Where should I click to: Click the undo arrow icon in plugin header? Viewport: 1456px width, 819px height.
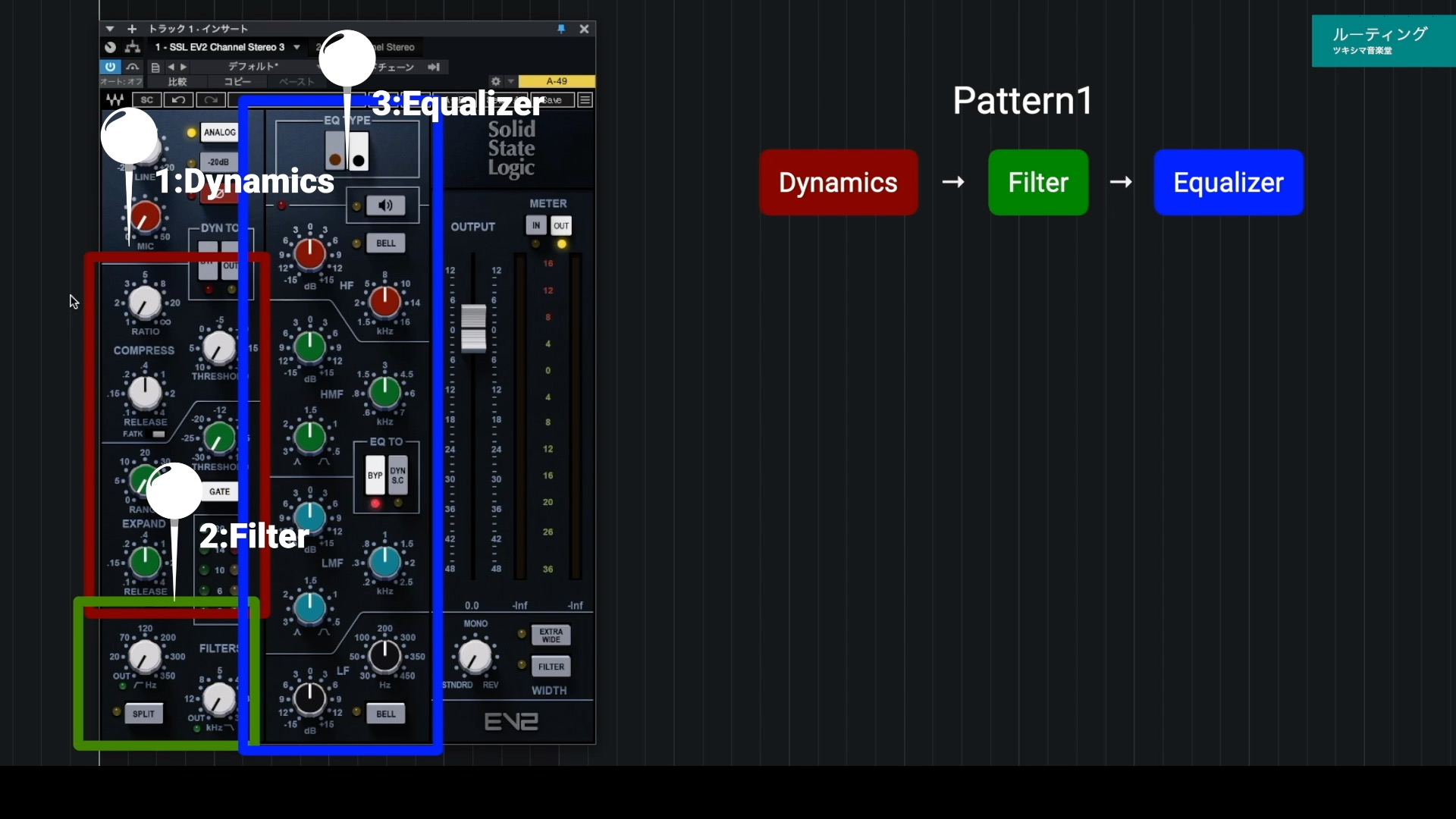(x=179, y=100)
